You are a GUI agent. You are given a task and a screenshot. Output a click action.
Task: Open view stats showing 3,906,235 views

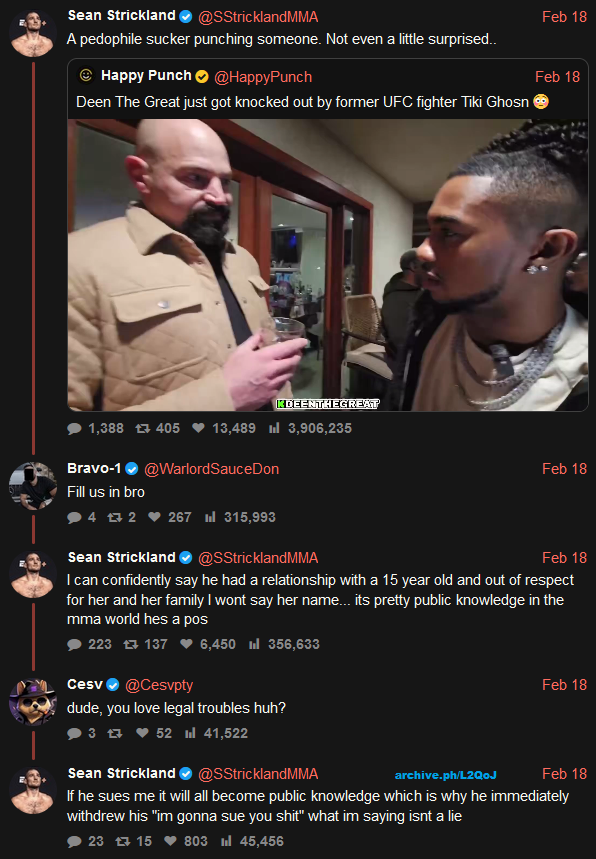(x=274, y=428)
